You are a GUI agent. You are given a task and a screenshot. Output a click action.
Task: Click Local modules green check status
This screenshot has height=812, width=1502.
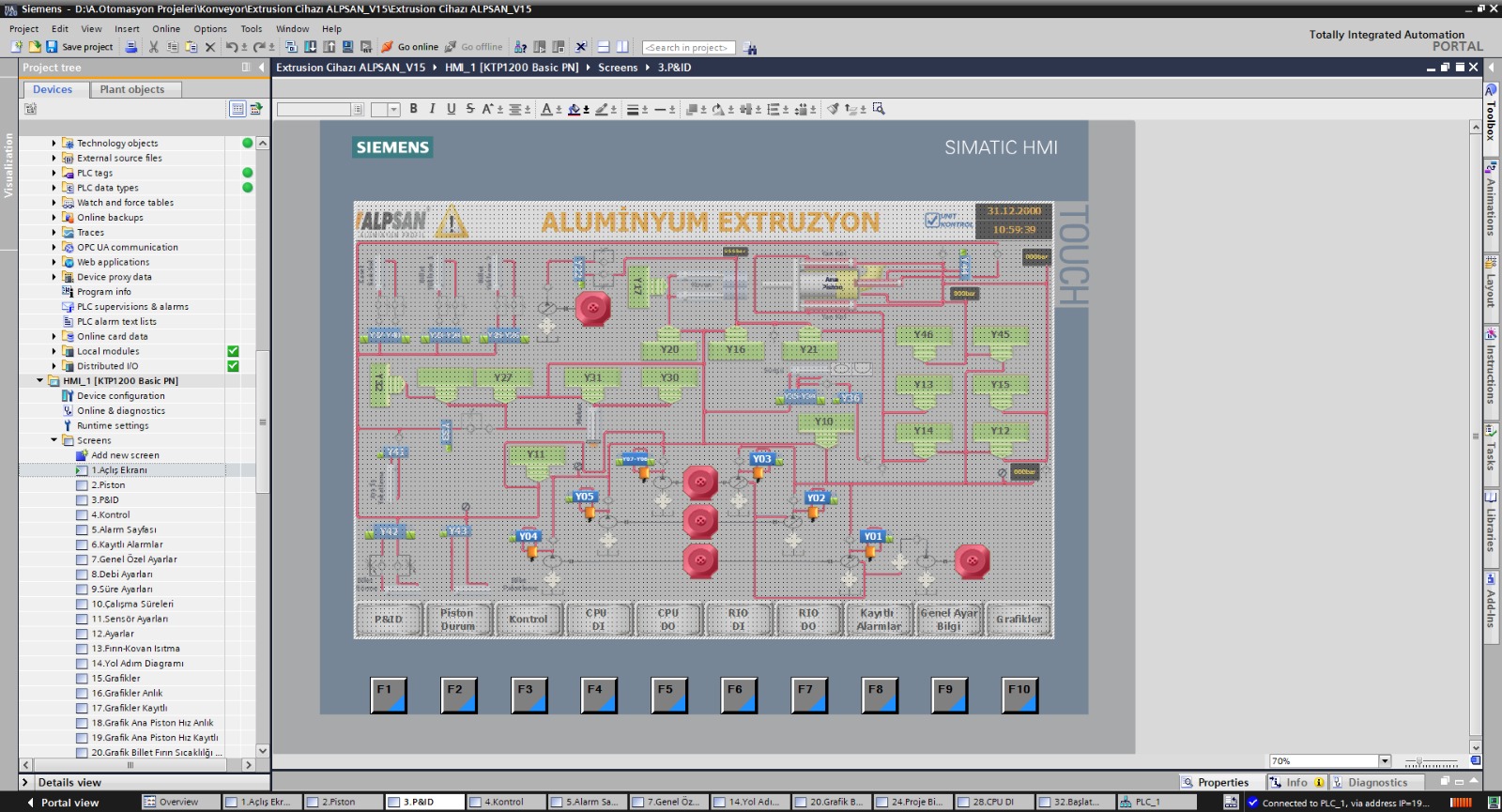[233, 351]
